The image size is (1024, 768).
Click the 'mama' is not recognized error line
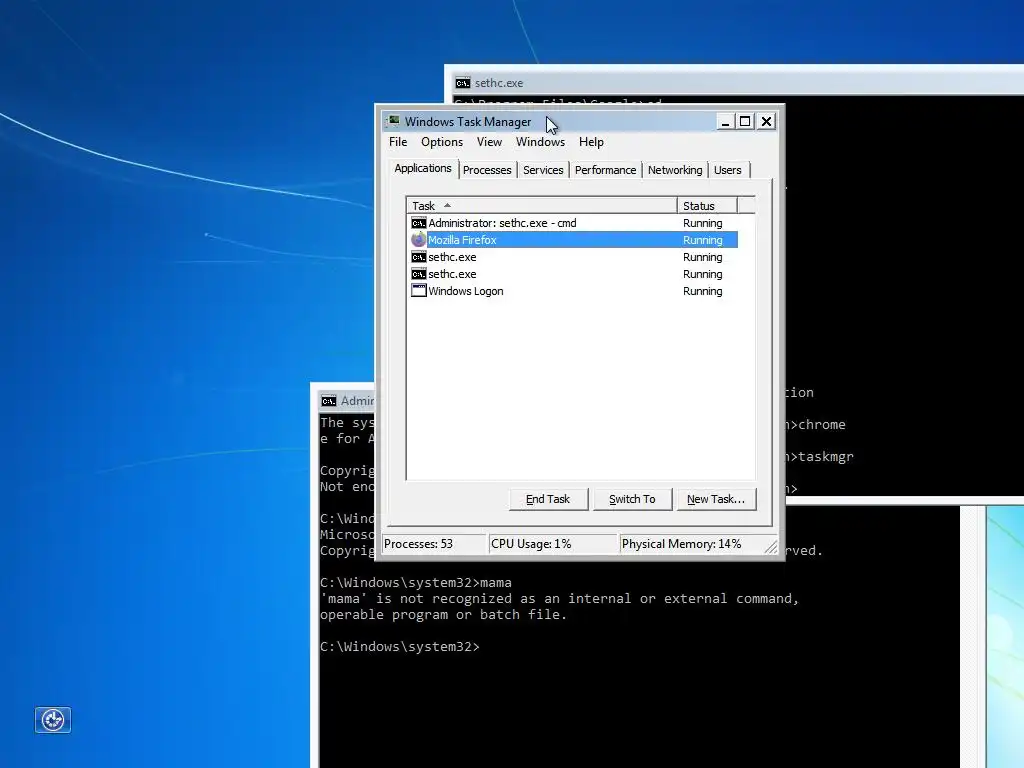coord(559,598)
